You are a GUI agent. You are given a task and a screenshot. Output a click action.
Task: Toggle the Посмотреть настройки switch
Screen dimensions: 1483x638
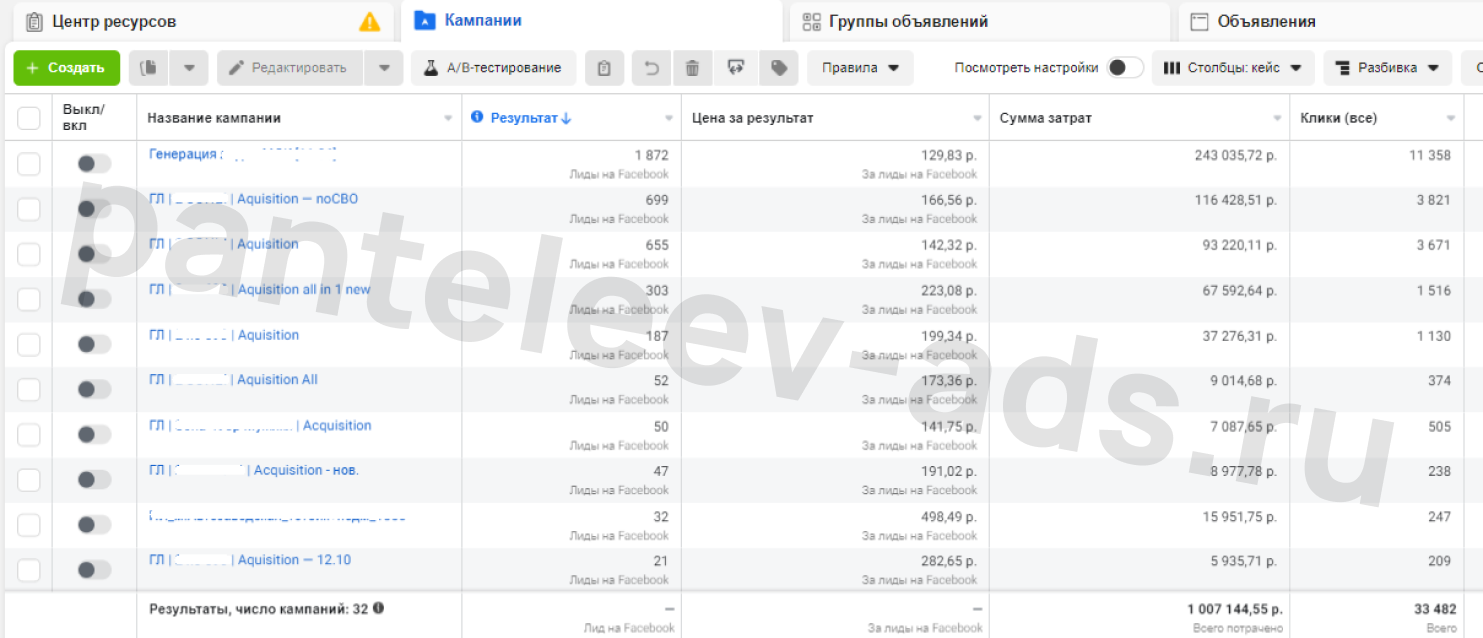point(1125,68)
